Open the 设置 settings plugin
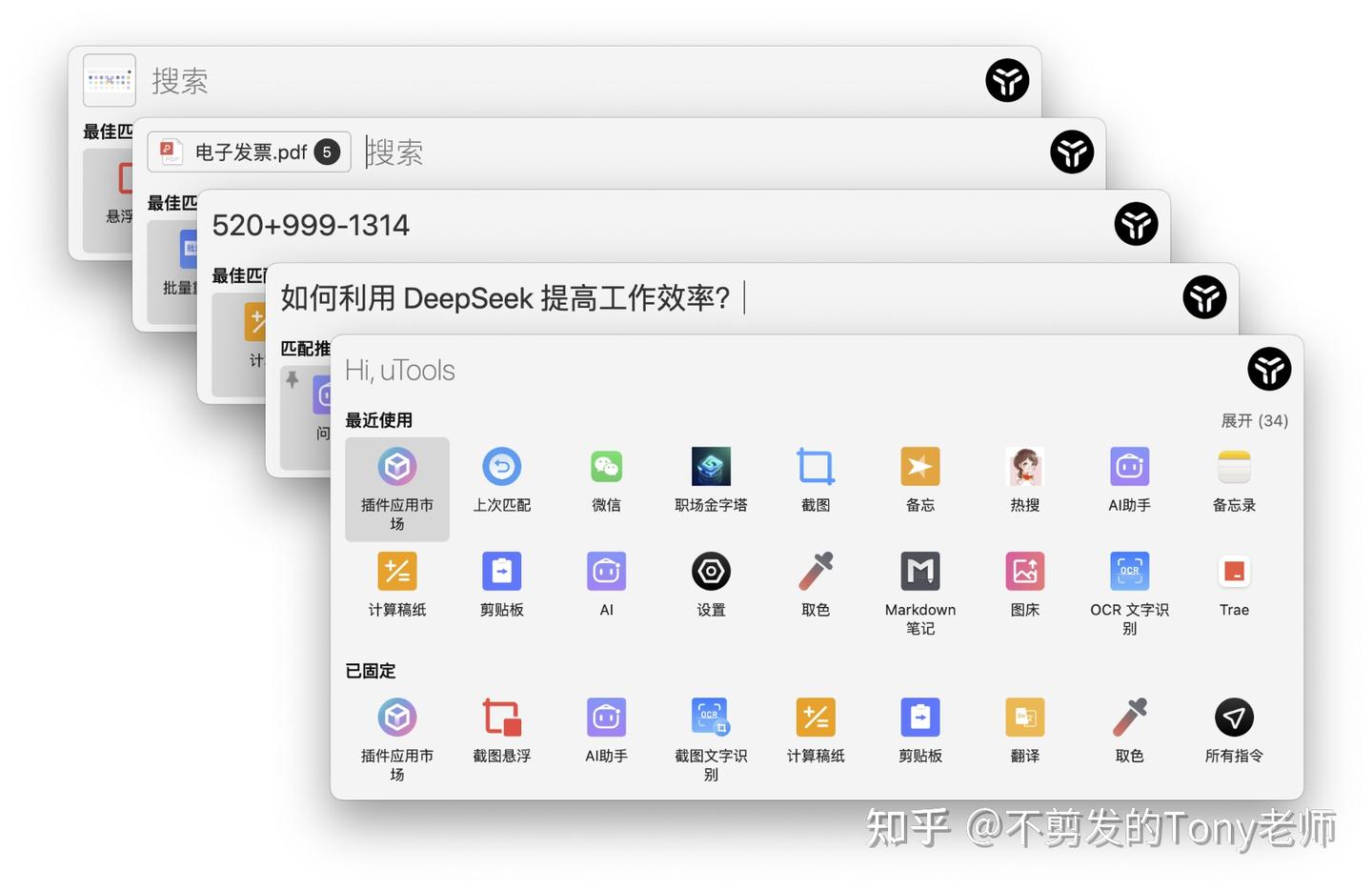 point(711,571)
